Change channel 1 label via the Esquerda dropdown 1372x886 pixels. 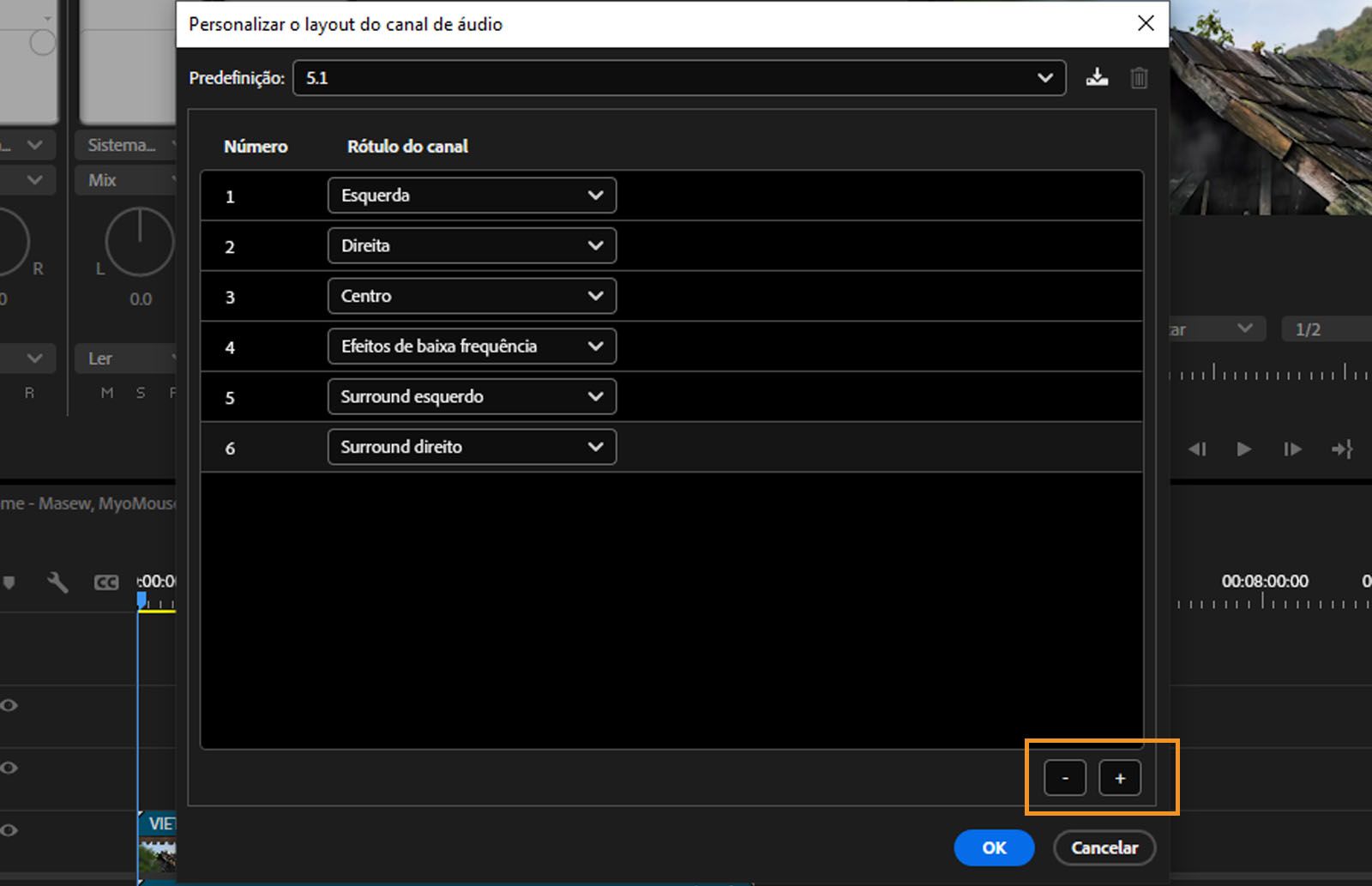tap(471, 195)
